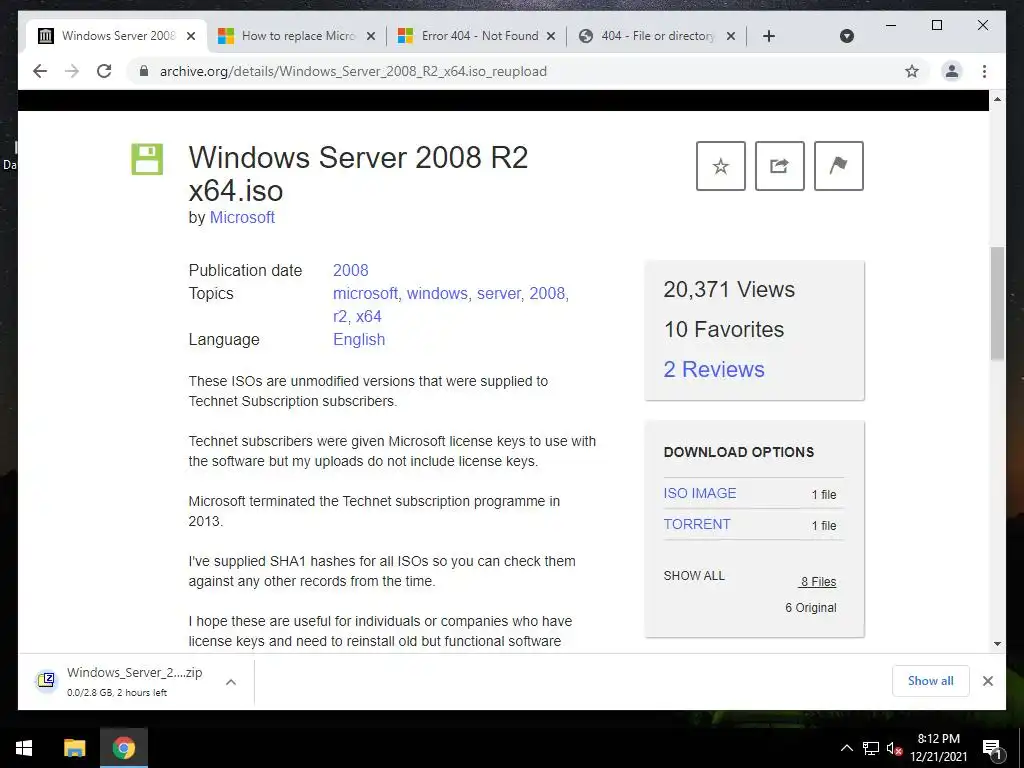Open the Microsoft author link

pos(242,217)
